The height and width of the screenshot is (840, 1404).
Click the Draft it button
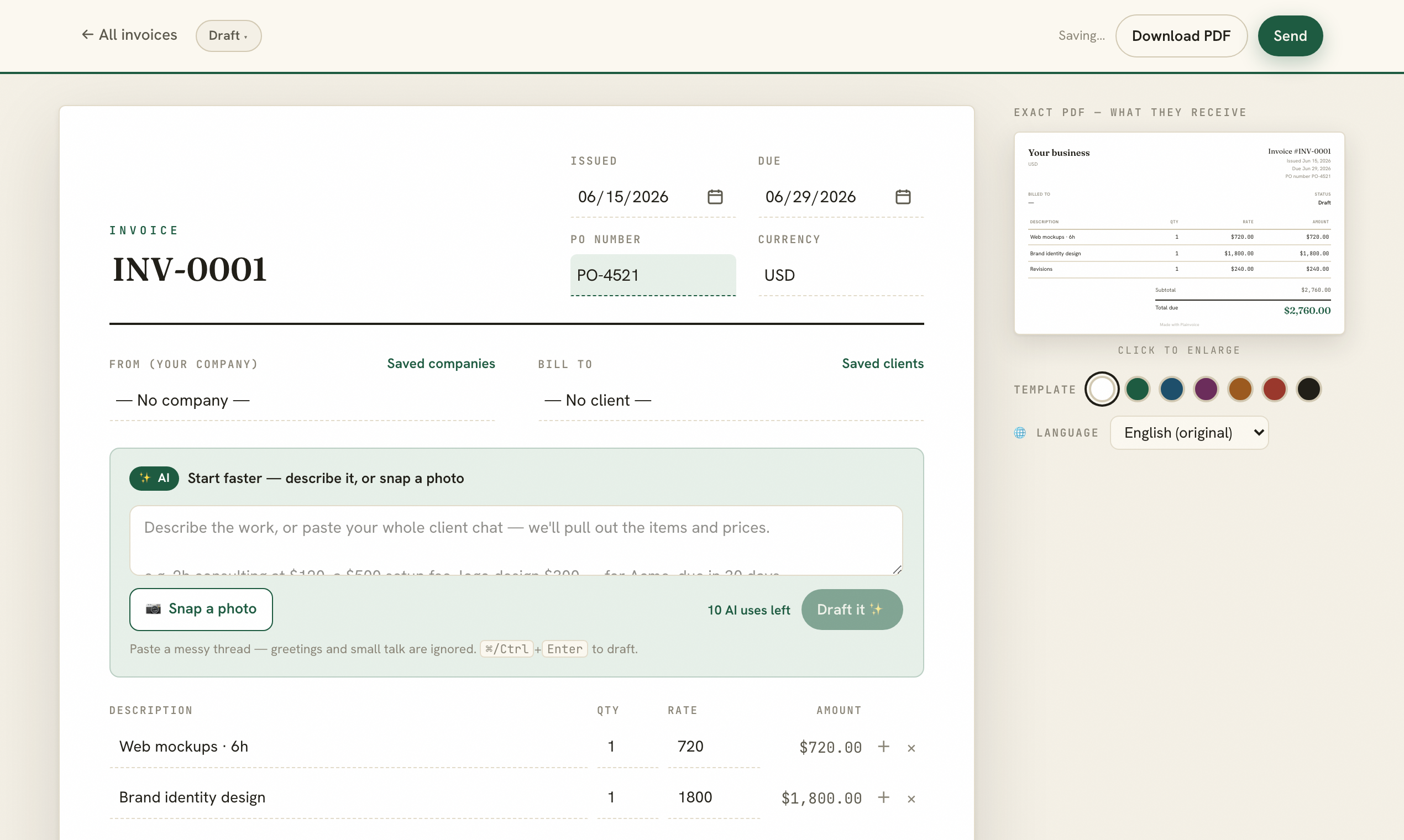[x=851, y=610]
